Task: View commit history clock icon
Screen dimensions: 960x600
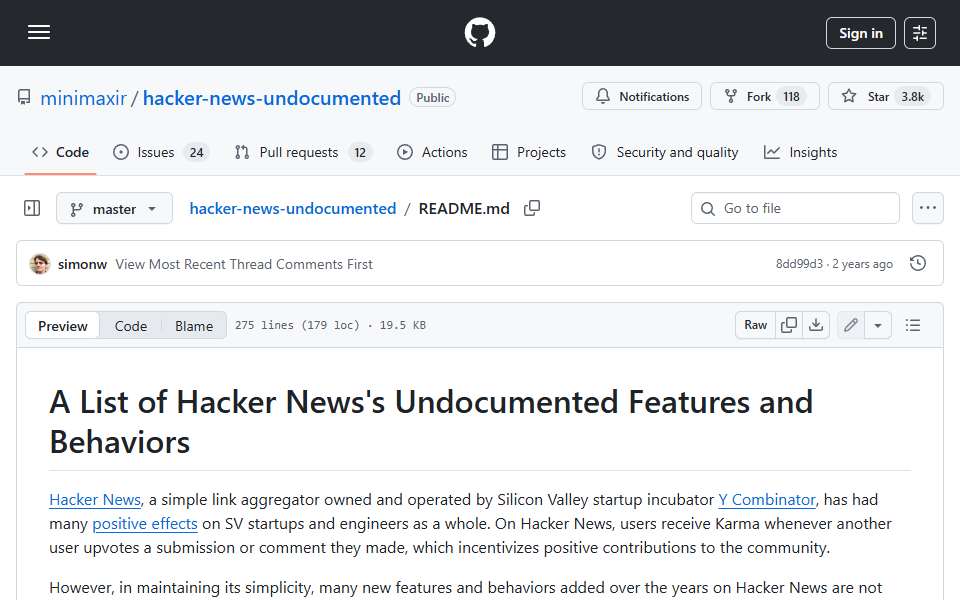Action: pos(918,263)
